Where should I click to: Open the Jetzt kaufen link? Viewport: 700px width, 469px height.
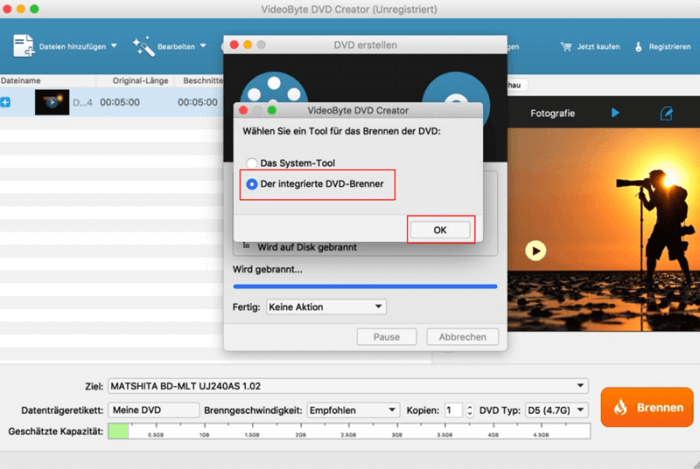598,46
